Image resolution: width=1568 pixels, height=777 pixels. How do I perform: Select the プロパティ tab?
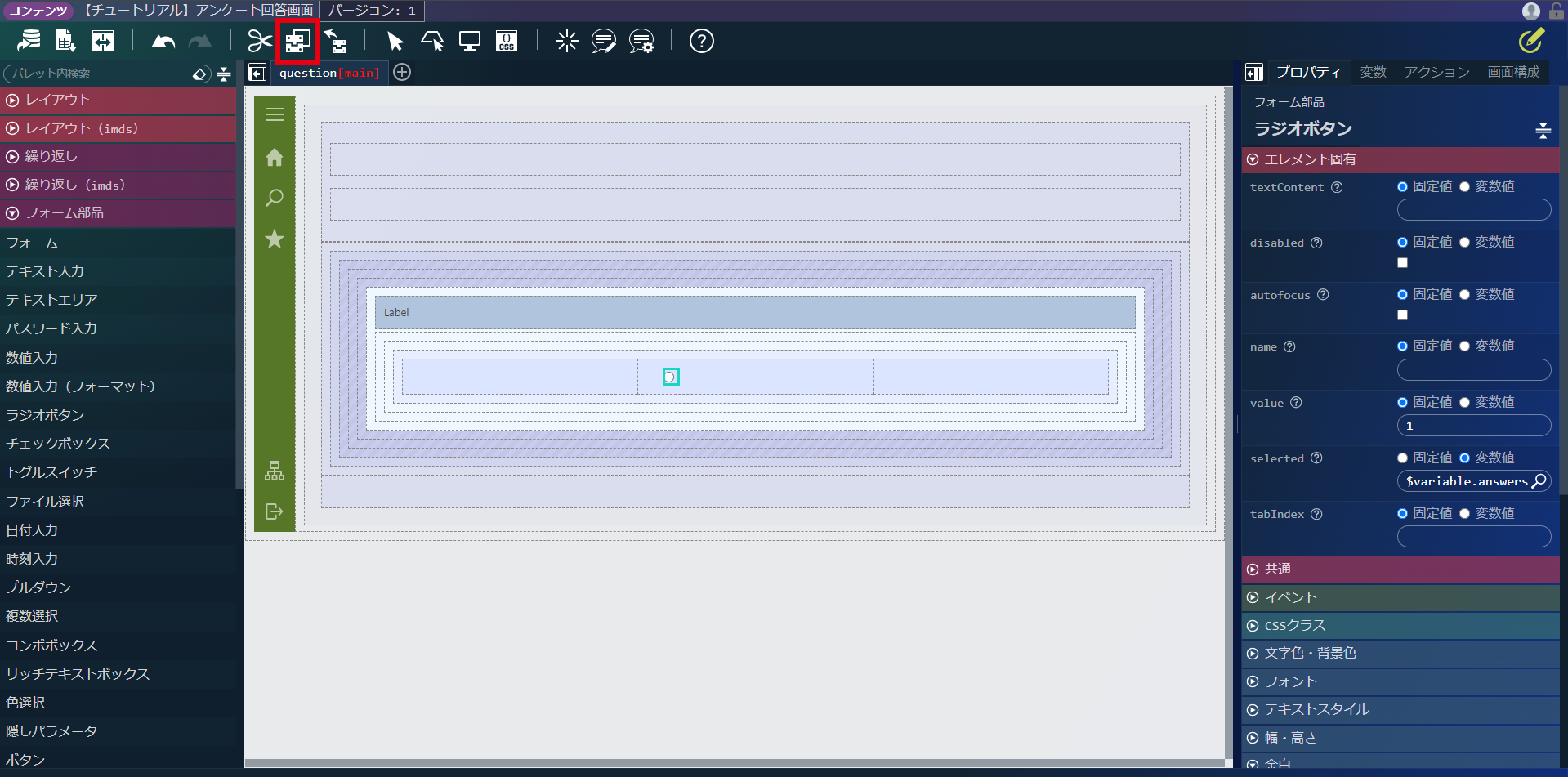1308,72
